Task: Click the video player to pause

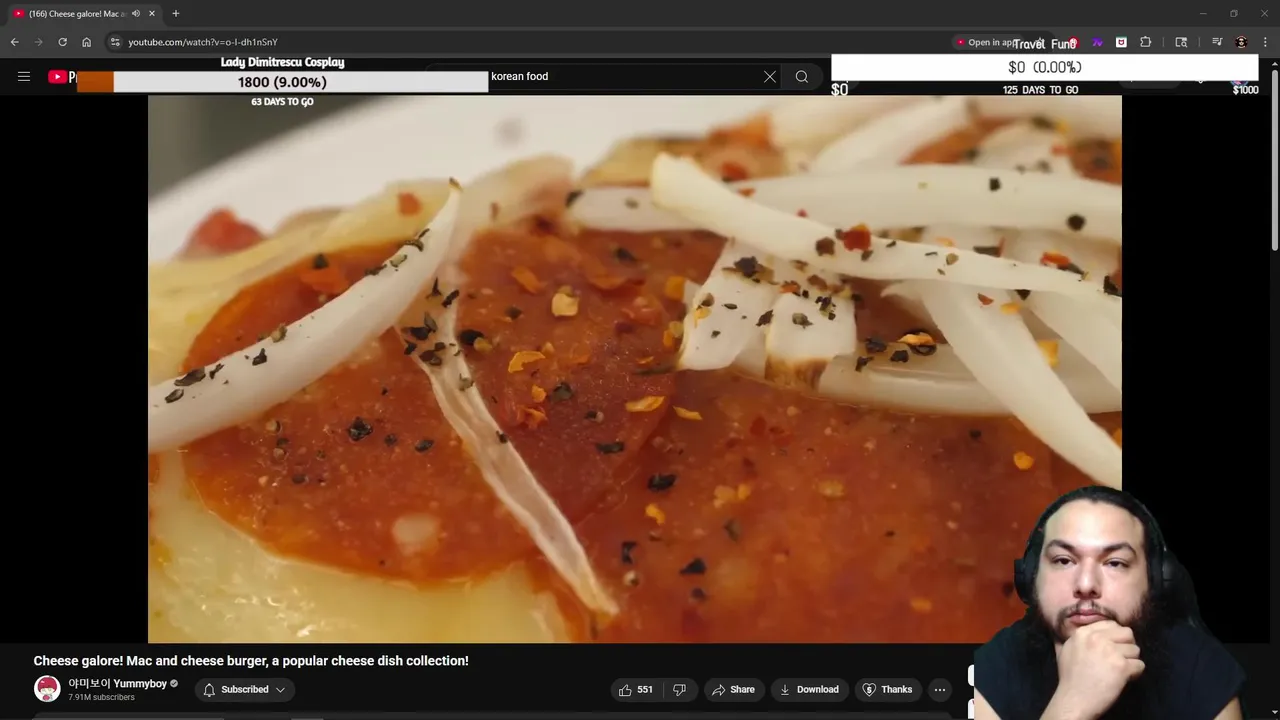Action: click(634, 369)
